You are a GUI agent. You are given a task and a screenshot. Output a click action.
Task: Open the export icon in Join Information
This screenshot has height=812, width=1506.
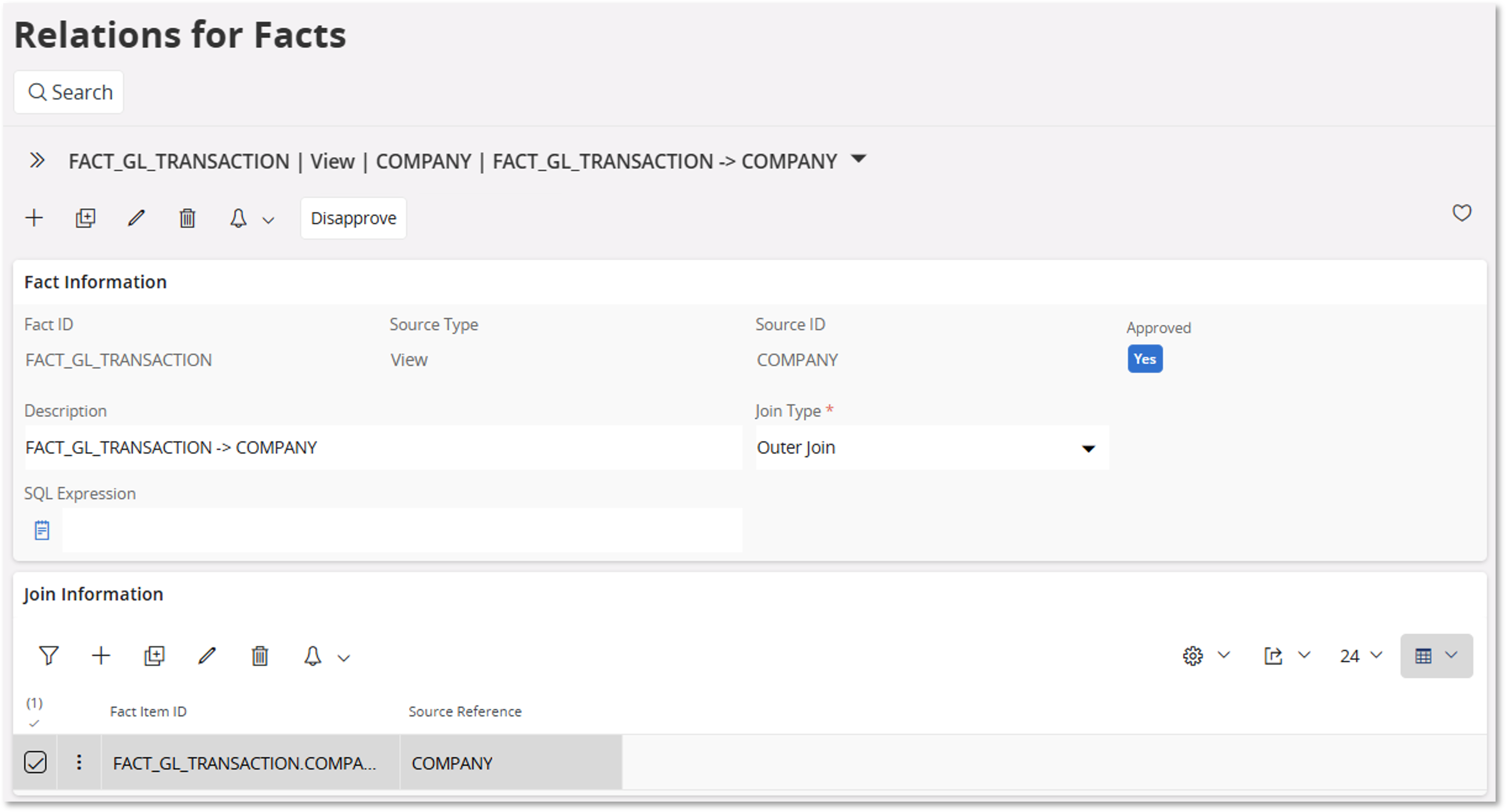[x=1273, y=656]
